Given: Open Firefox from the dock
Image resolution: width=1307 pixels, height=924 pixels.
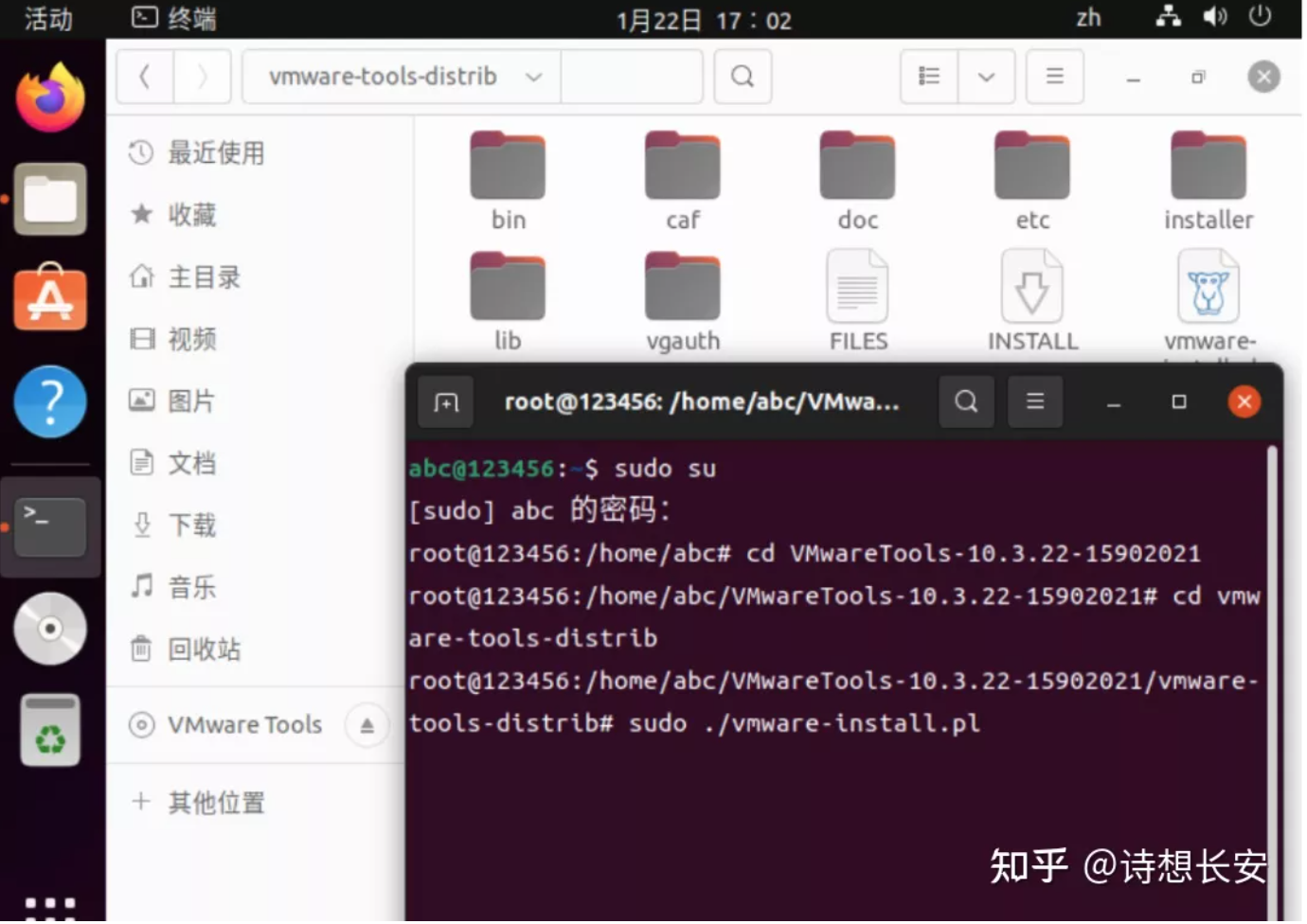Looking at the screenshot, I should coord(50,98).
